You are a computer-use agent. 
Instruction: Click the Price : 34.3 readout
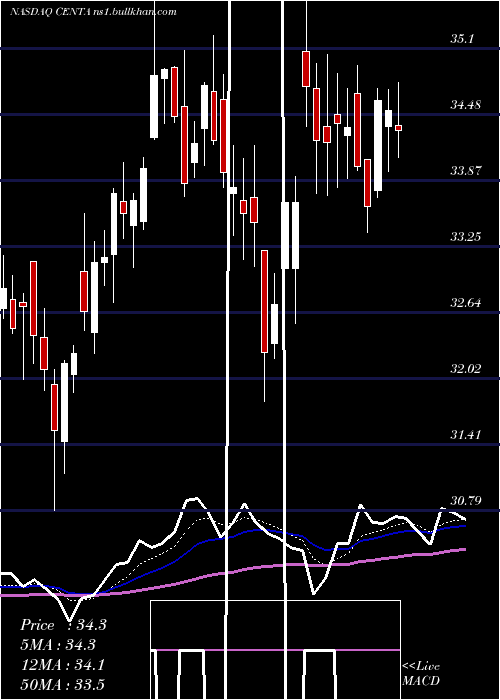63,625
